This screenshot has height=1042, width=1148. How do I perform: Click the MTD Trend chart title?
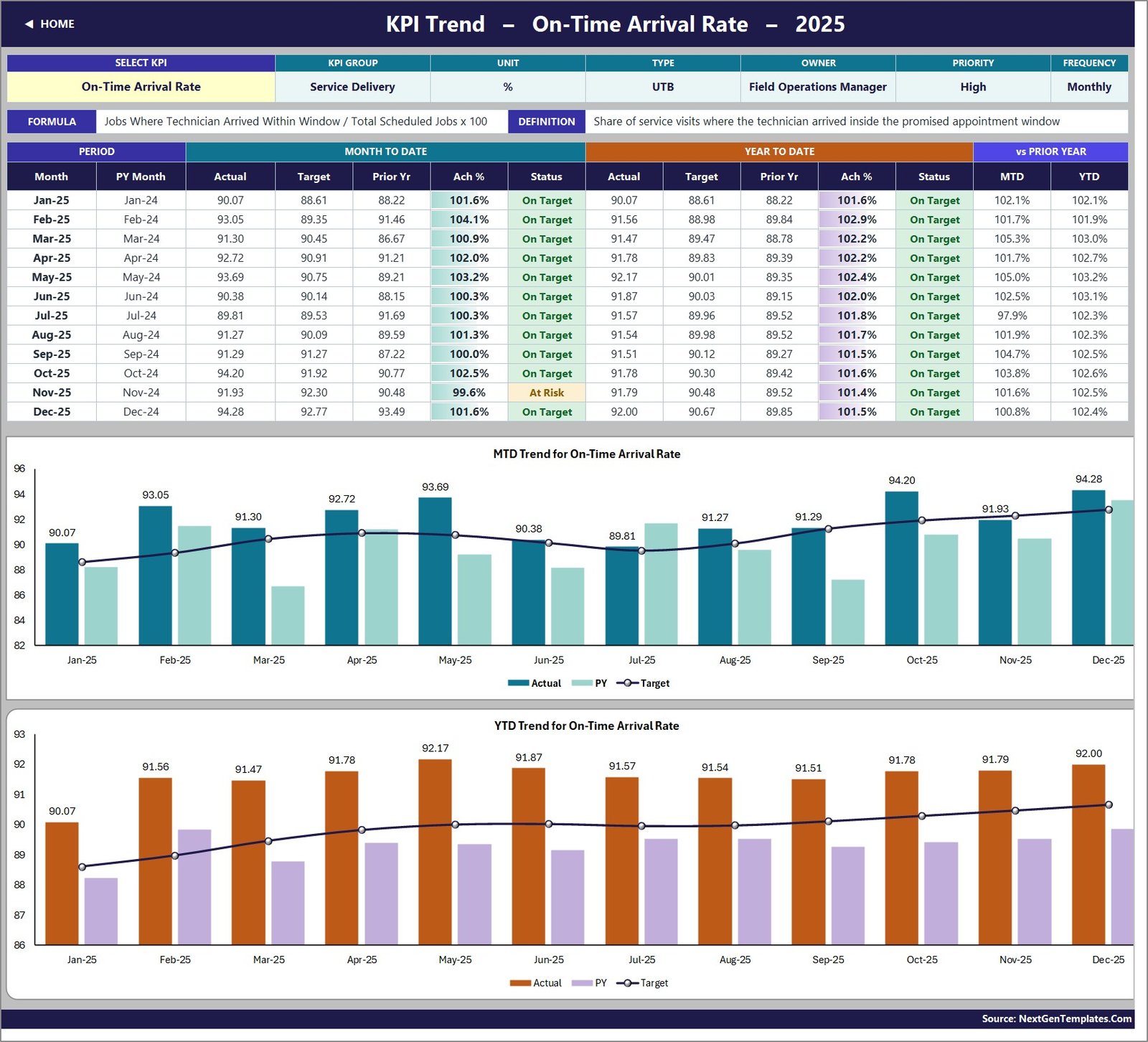(x=587, y=454)
